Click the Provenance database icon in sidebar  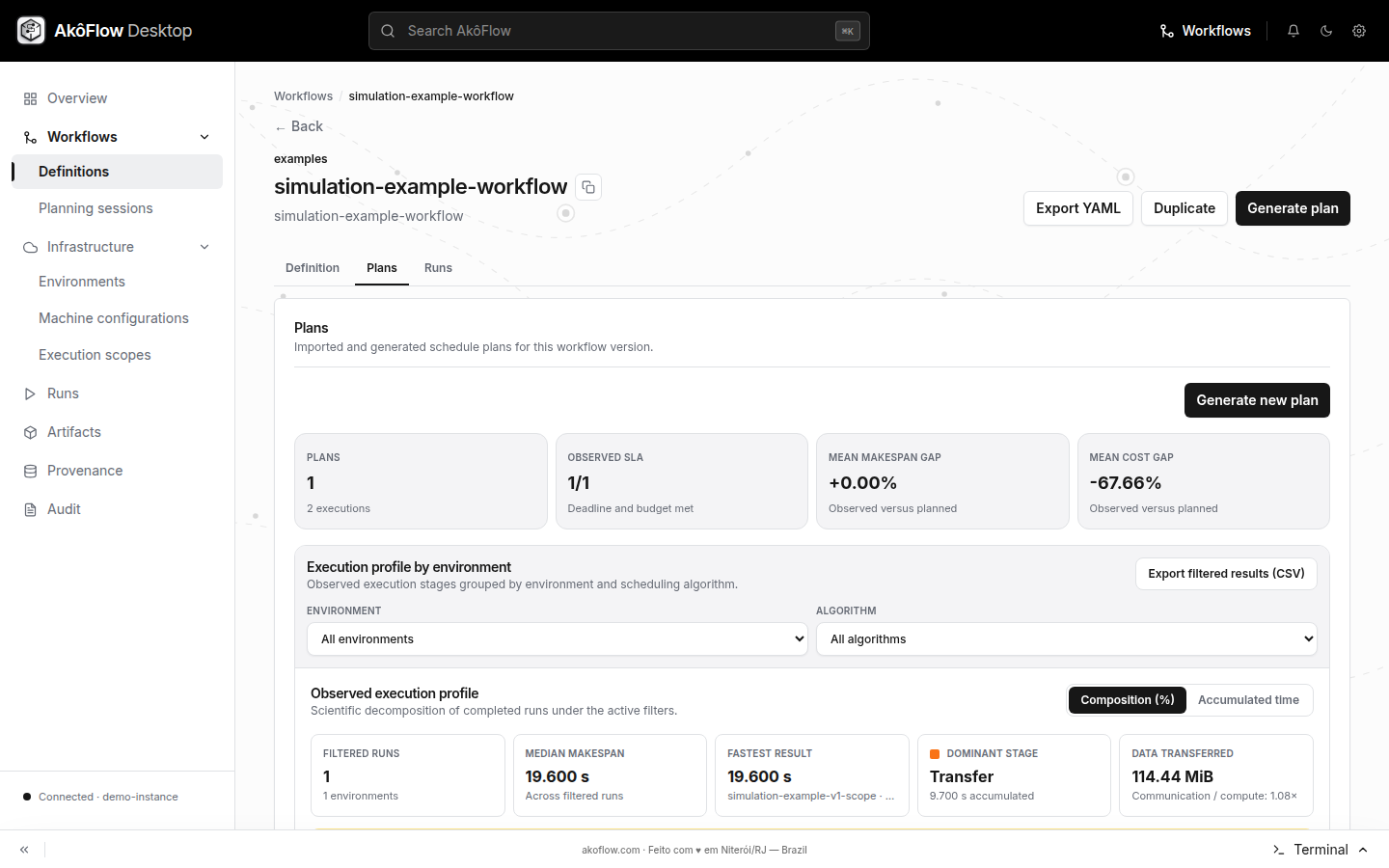[x=30, y=471]
